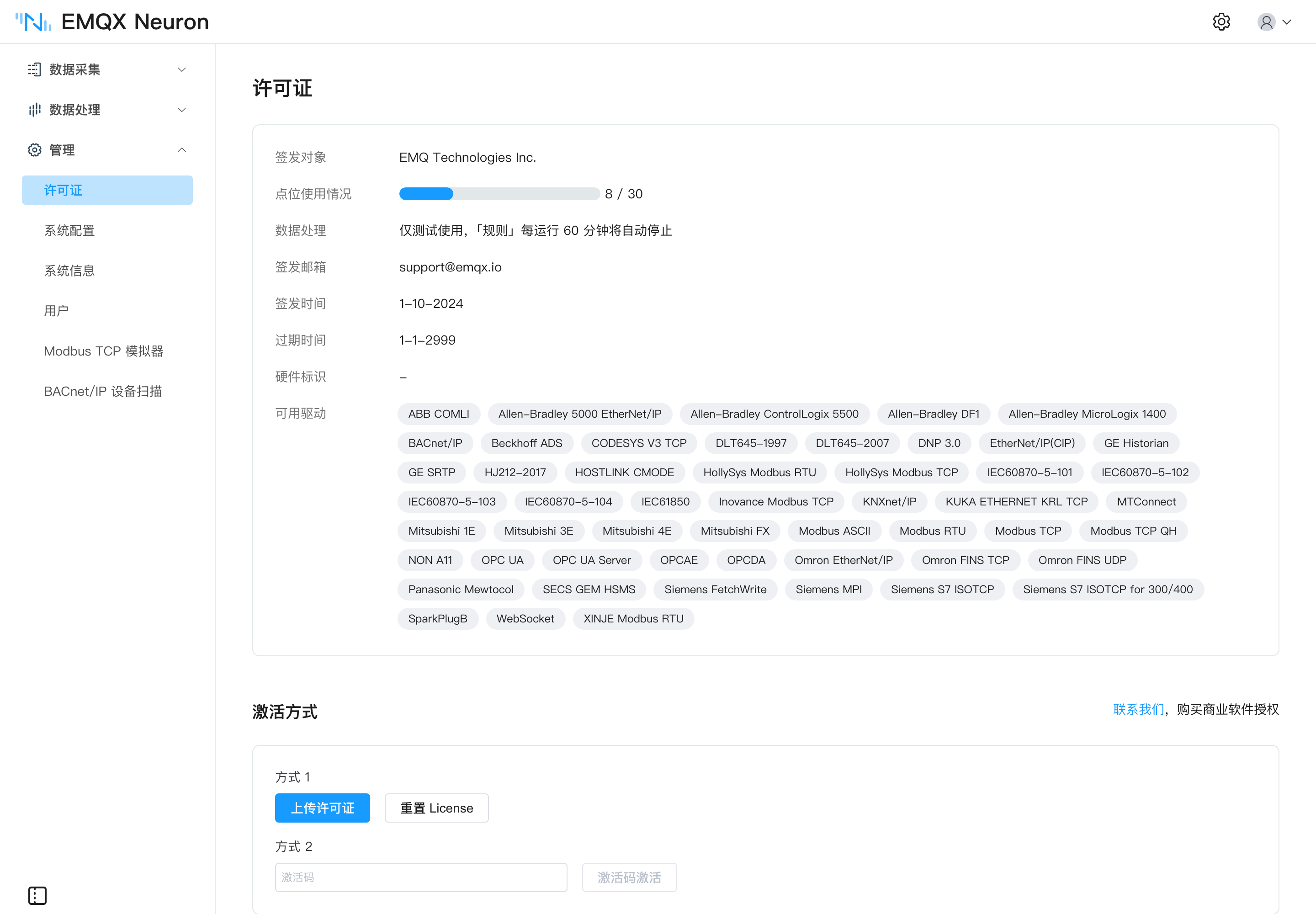Click the EMQX Neuron logo
Image resolution: width=1316 pixels, height=914 pixels.
coord(112,22)
